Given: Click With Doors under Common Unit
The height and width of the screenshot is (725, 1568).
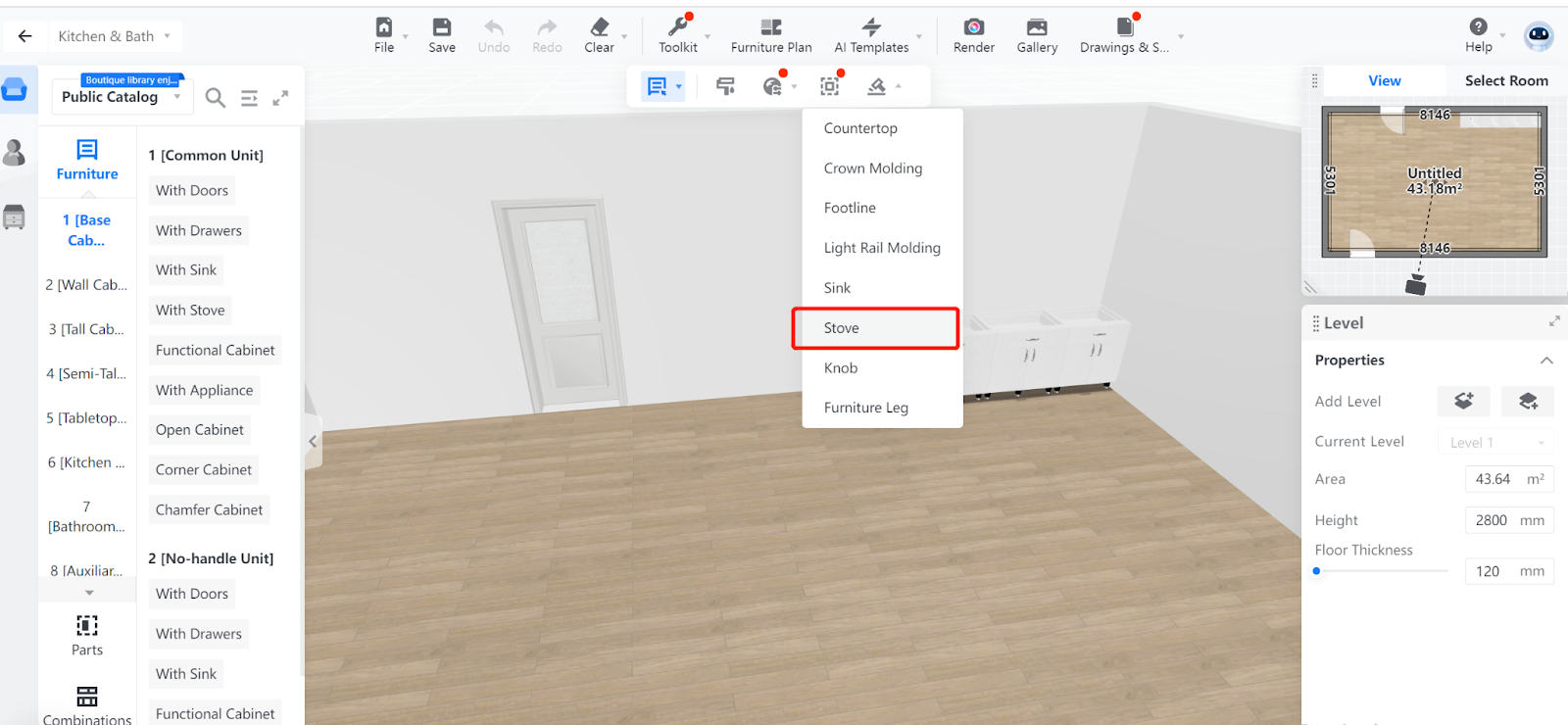Looking at the screenshot, I should [192, 190].
